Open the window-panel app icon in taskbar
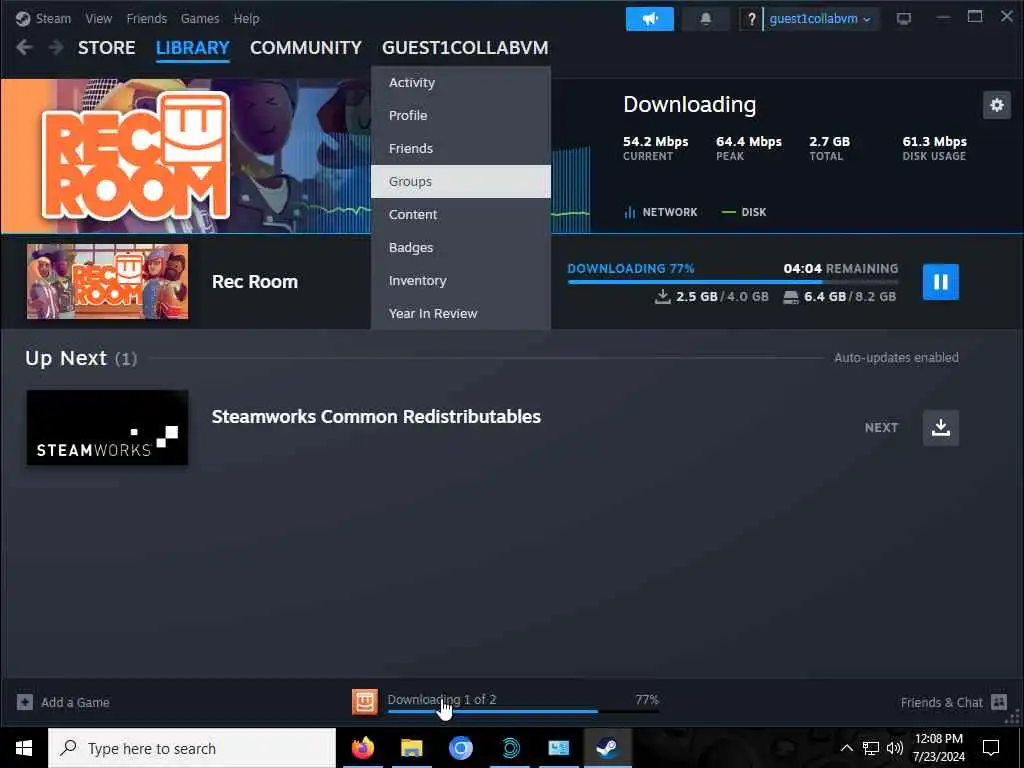 558,748
